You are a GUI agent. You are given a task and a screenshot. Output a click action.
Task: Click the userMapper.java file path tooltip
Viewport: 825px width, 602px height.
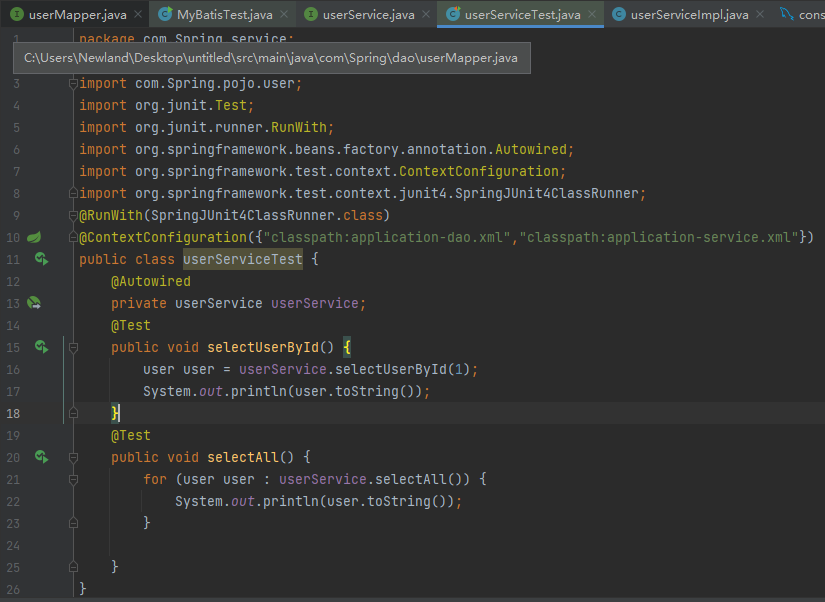[271, 58]
